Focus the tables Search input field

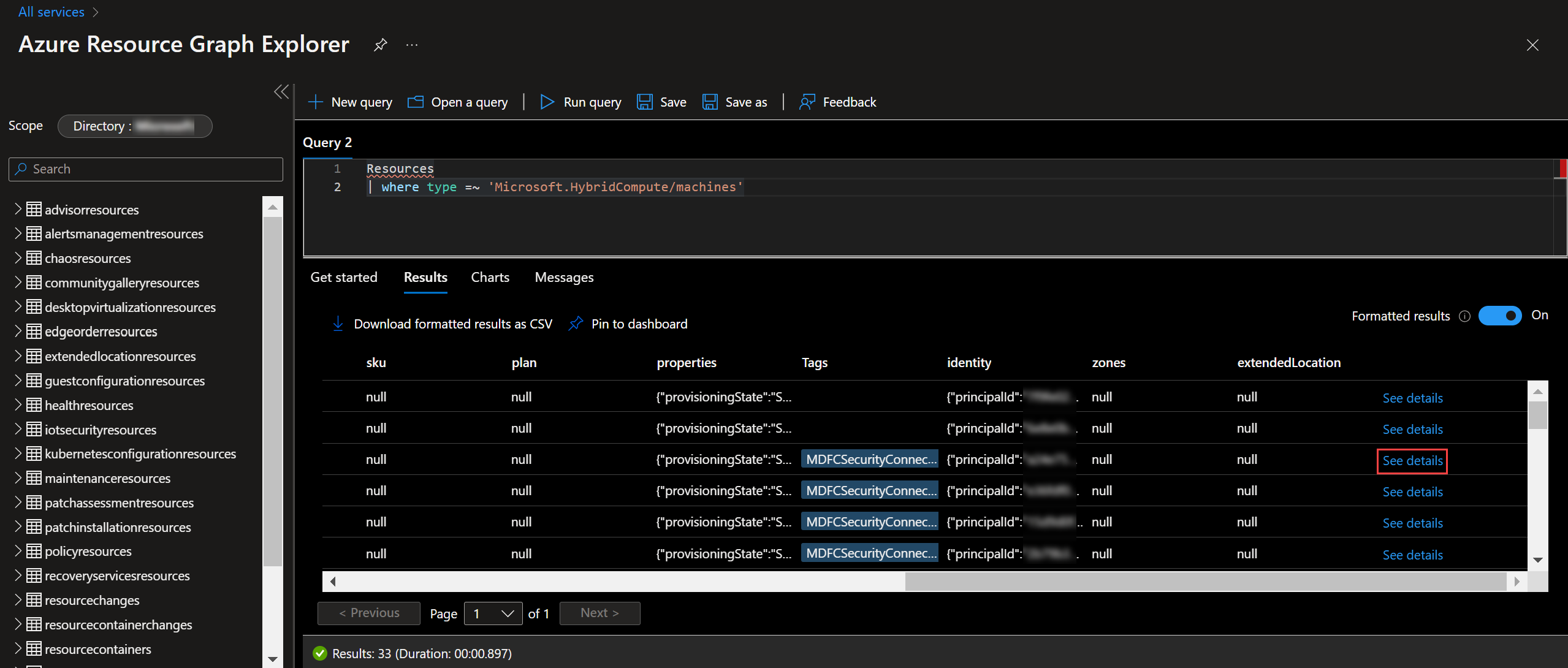[x=146, y=169]
